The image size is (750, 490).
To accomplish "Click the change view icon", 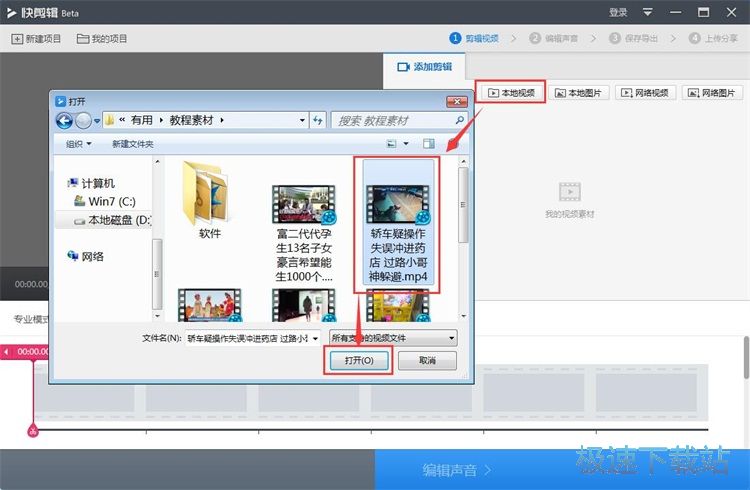I will (392, 144).
